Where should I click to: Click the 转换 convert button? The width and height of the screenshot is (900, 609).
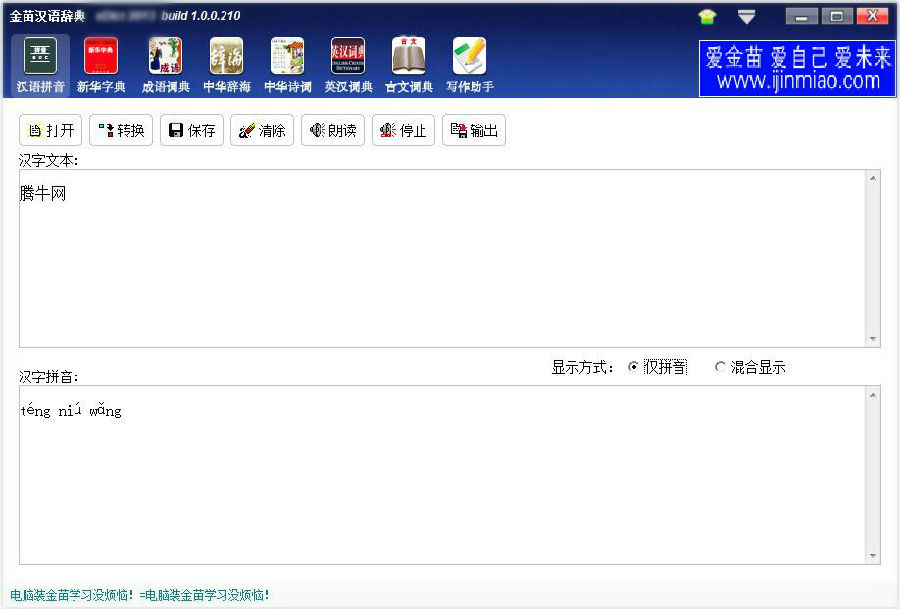[121, 130]
